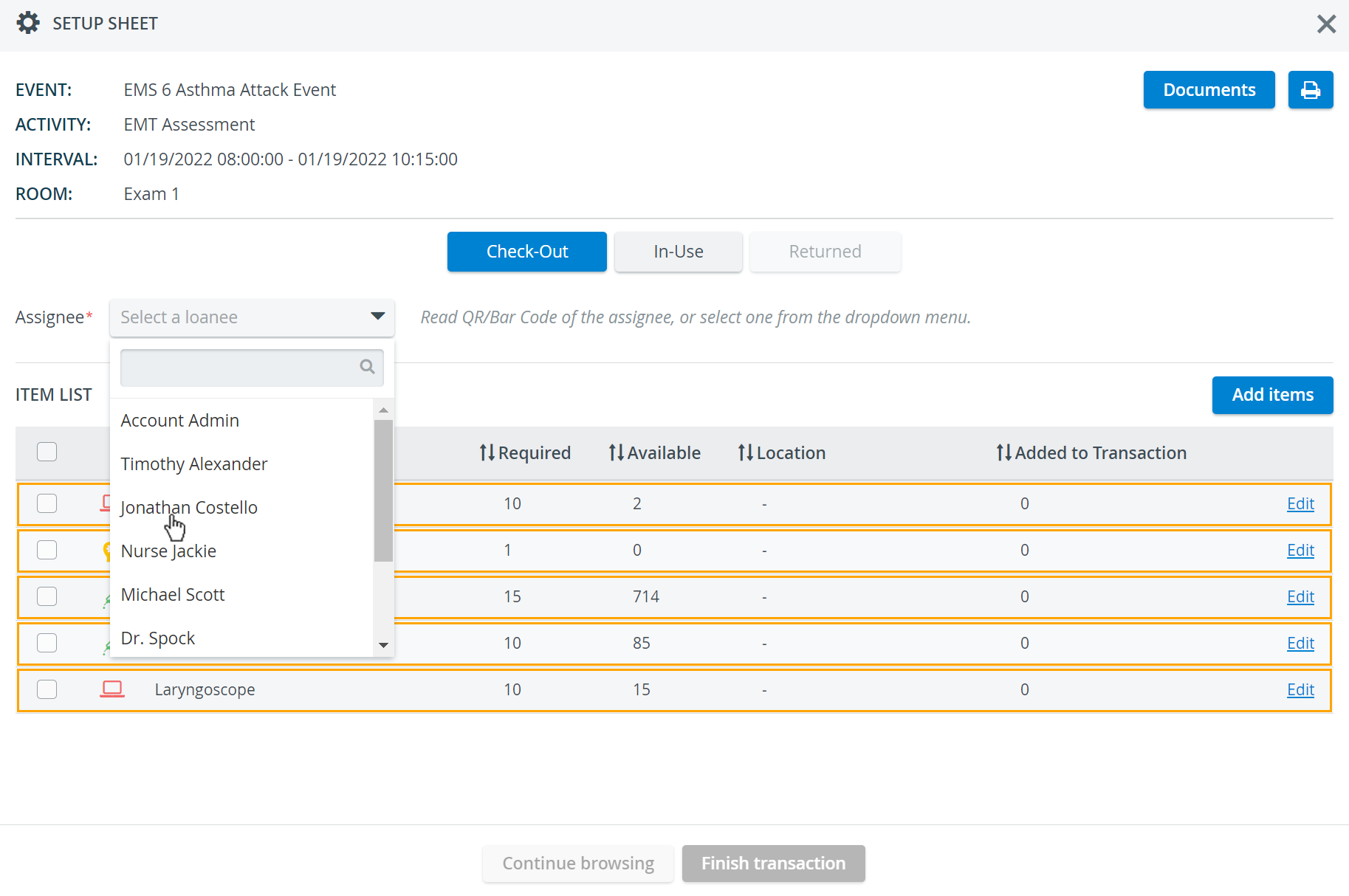Click the Required column sort arrows
The height and width of the screenshot is (896, 1349).
point(487,452)
